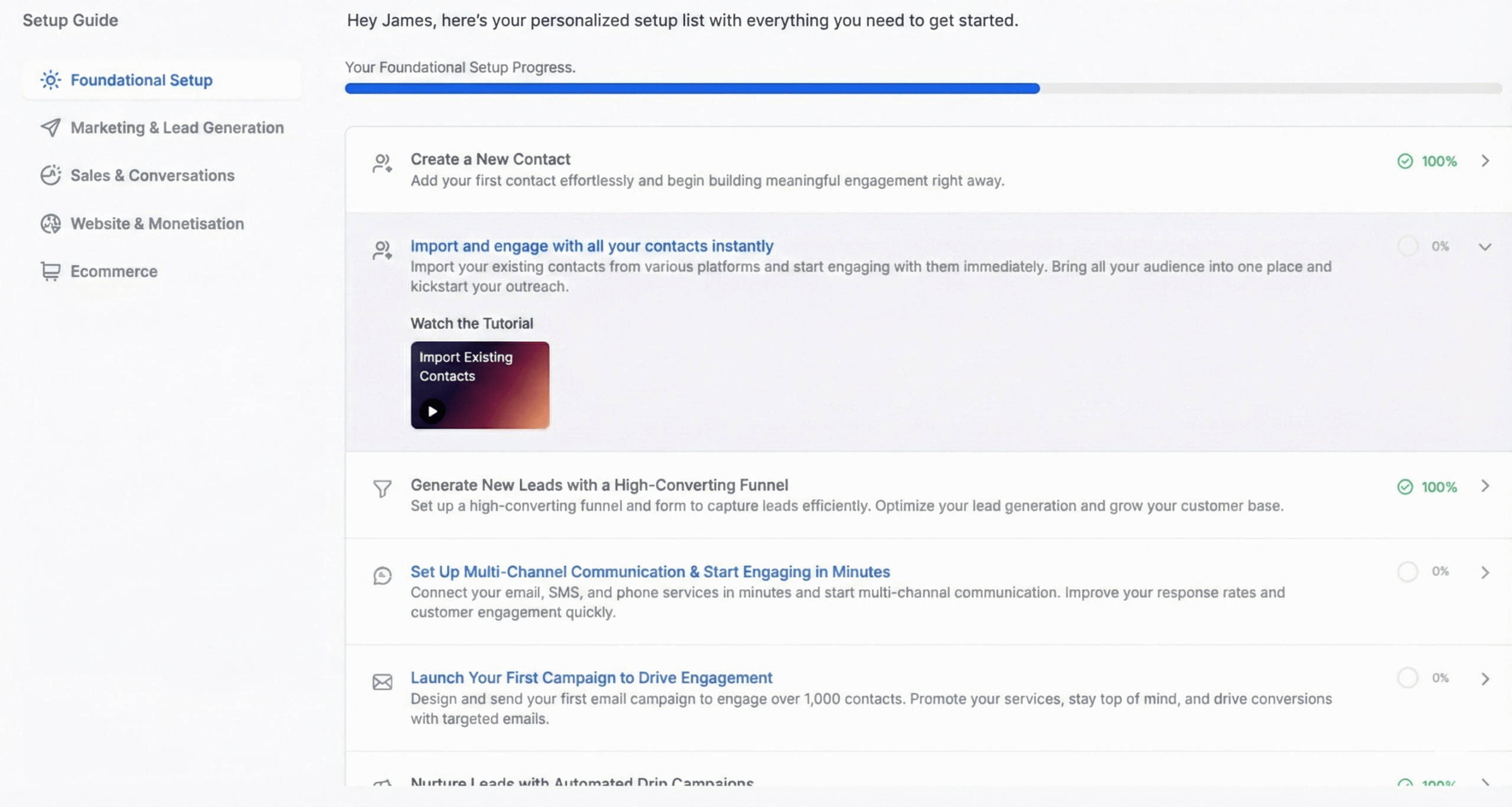This screenshot has height=807, width=1512.
Task: Open Create a New Contact heading
Action: coord(490,159)
